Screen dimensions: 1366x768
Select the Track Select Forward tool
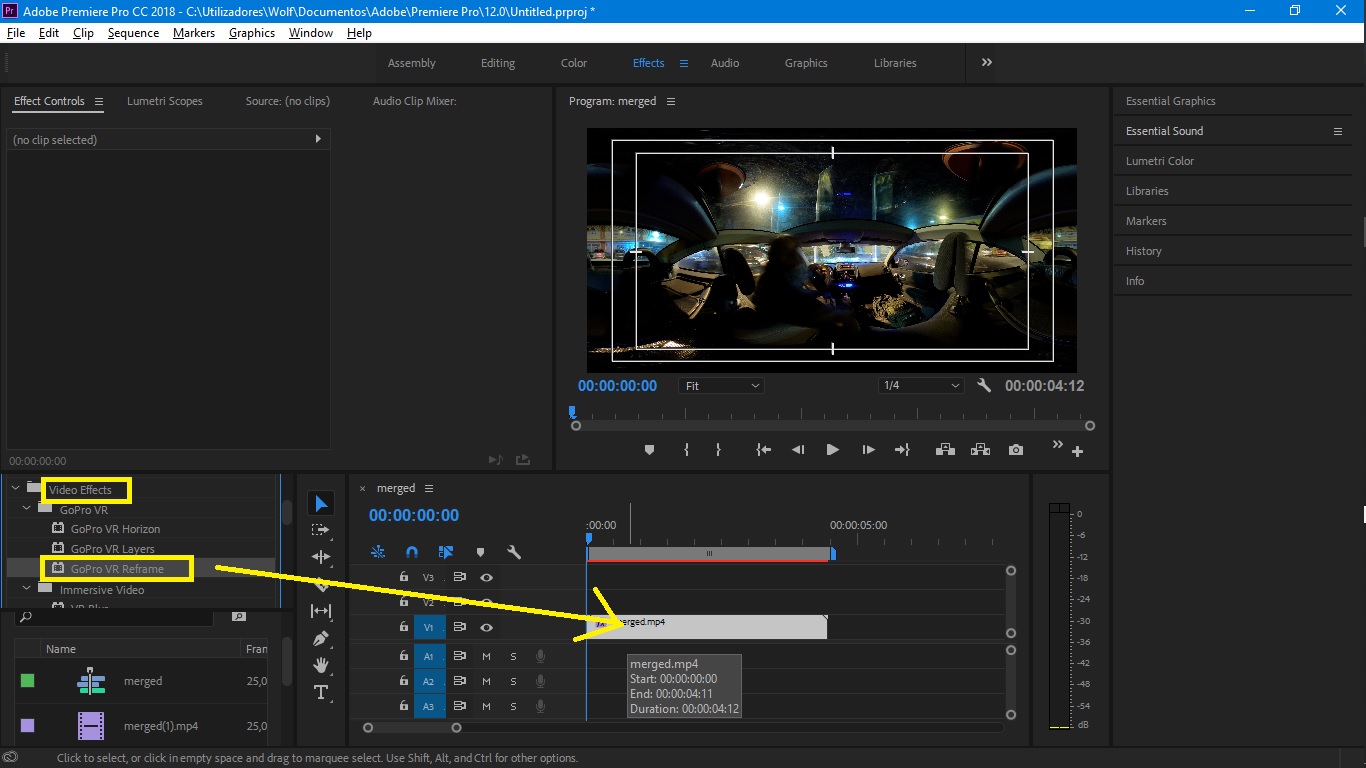tap(320, 530)
